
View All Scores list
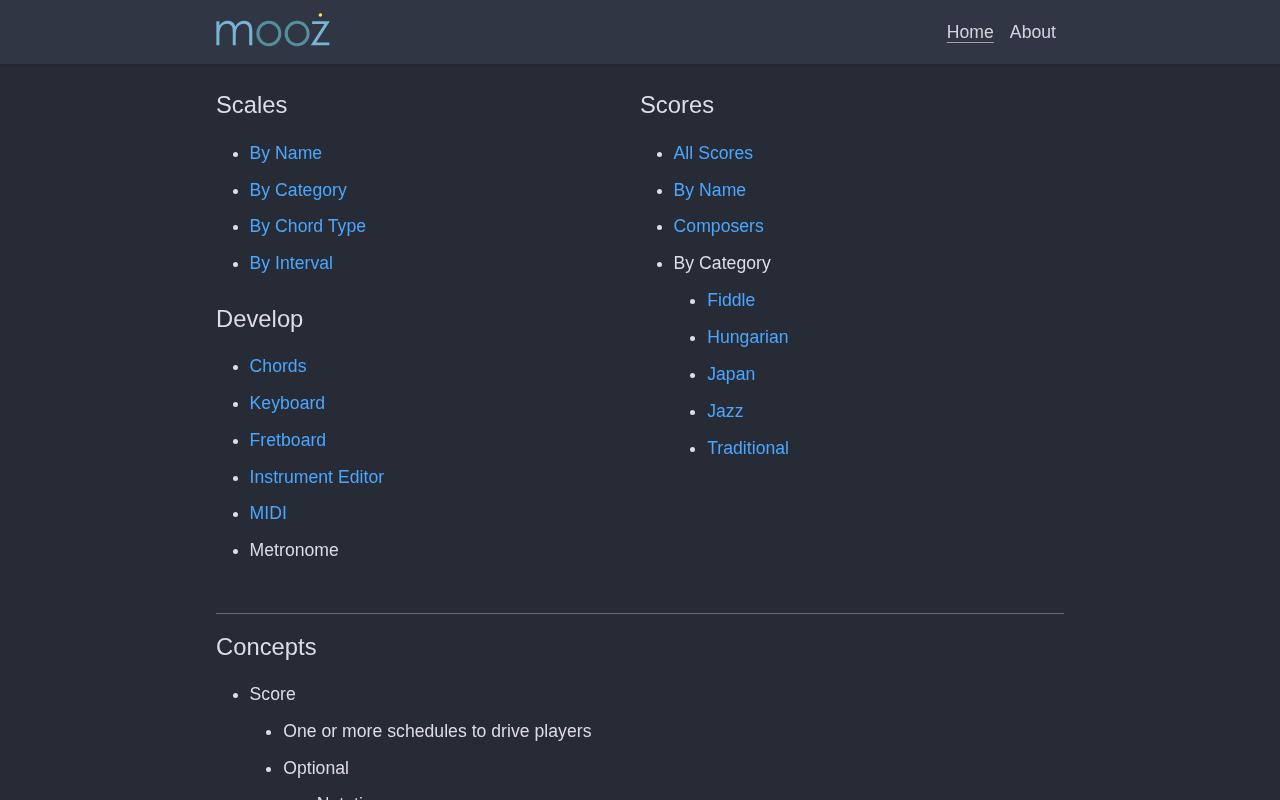[x=713, y=153]
